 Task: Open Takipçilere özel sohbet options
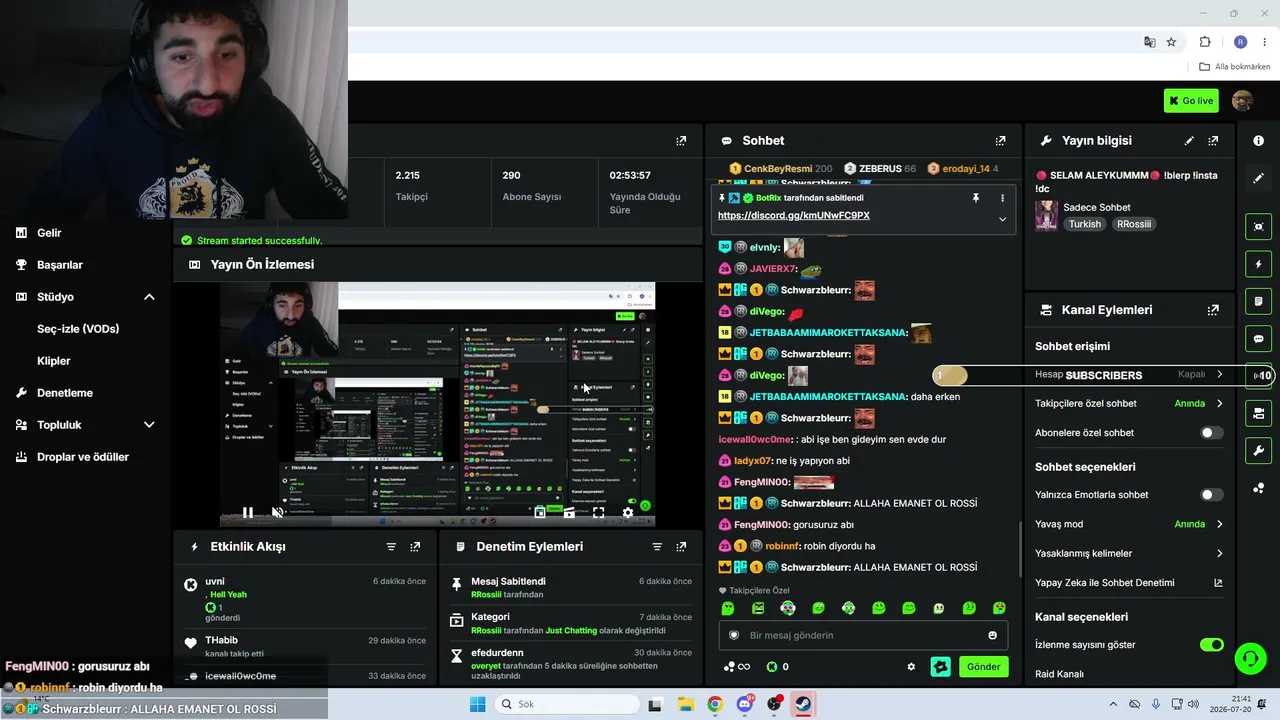pos(1129,404)
